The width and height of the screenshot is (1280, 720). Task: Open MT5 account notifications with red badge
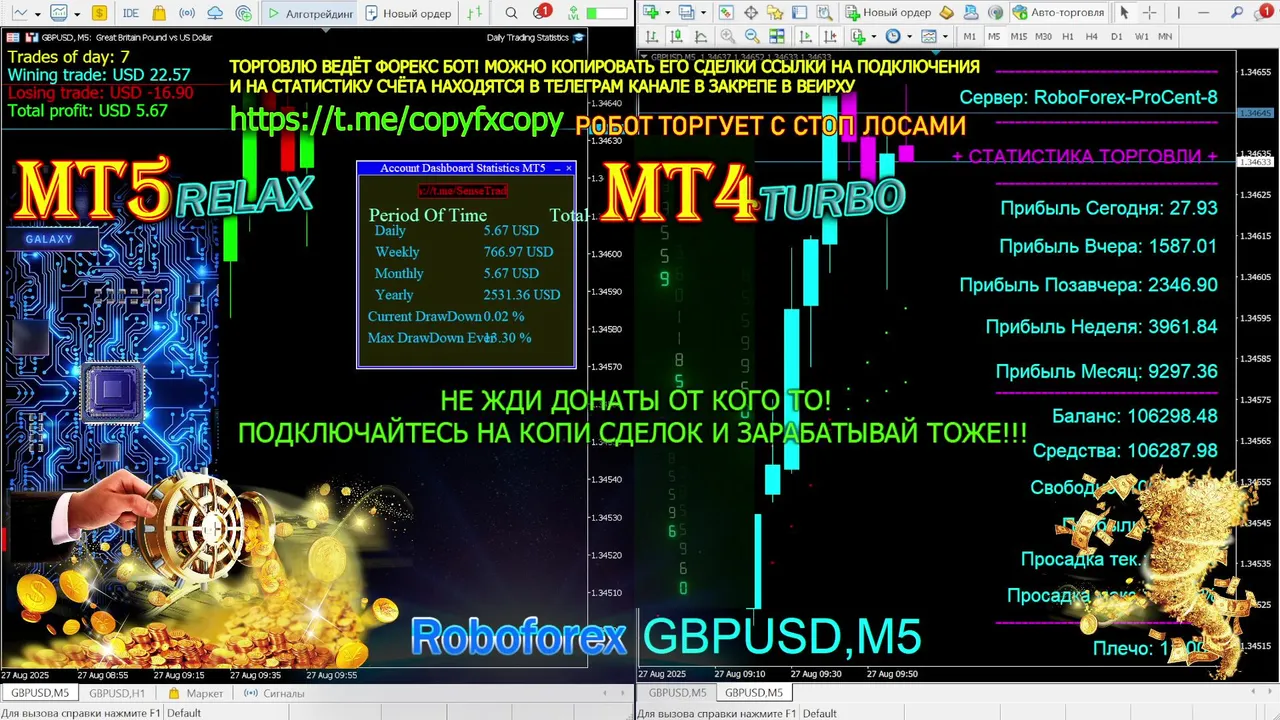click(x=541, y=12)
